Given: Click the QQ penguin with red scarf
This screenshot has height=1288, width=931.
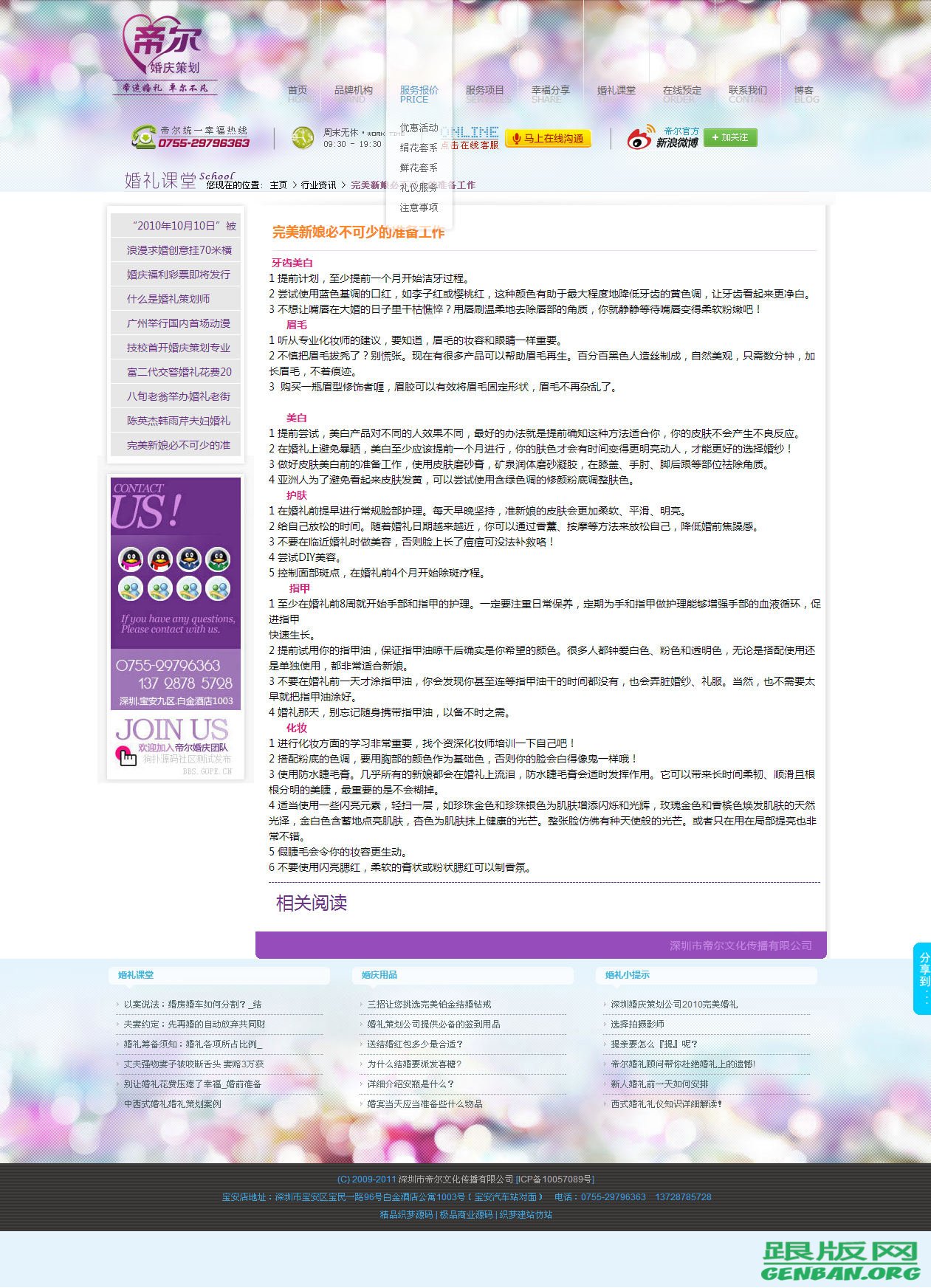Looking at the screenshot, I should coord(160,559).
